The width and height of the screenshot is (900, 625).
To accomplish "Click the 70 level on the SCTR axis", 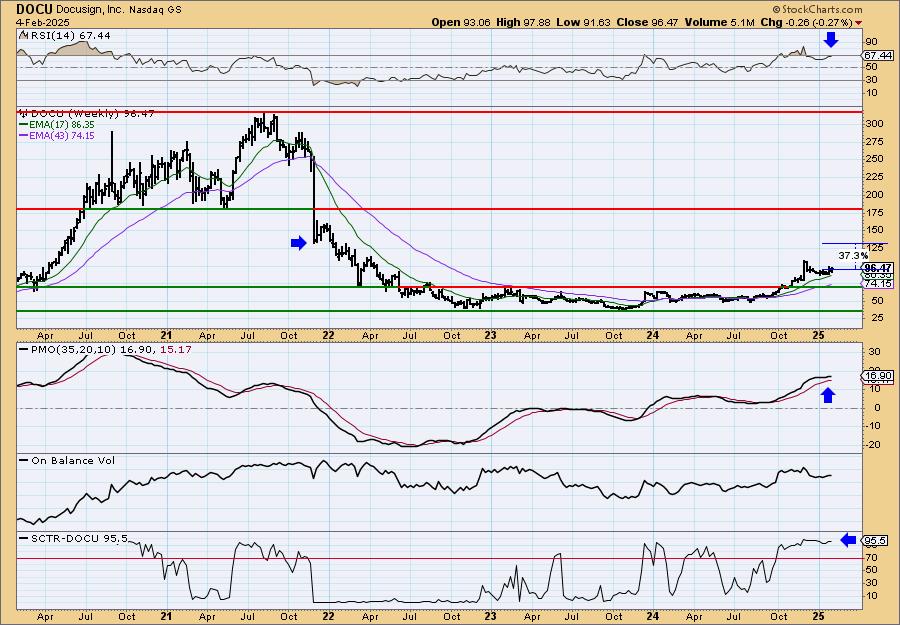I will coord(871,557).
